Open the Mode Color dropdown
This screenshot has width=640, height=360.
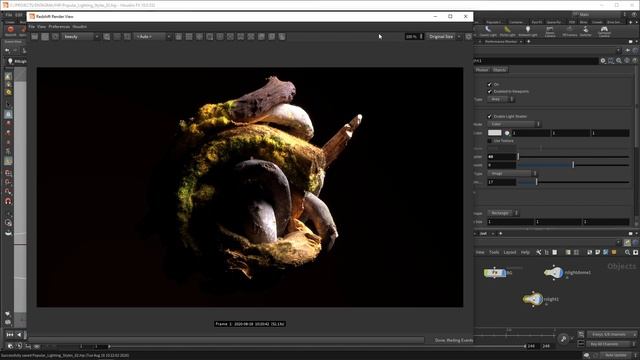tap(514, 124)
